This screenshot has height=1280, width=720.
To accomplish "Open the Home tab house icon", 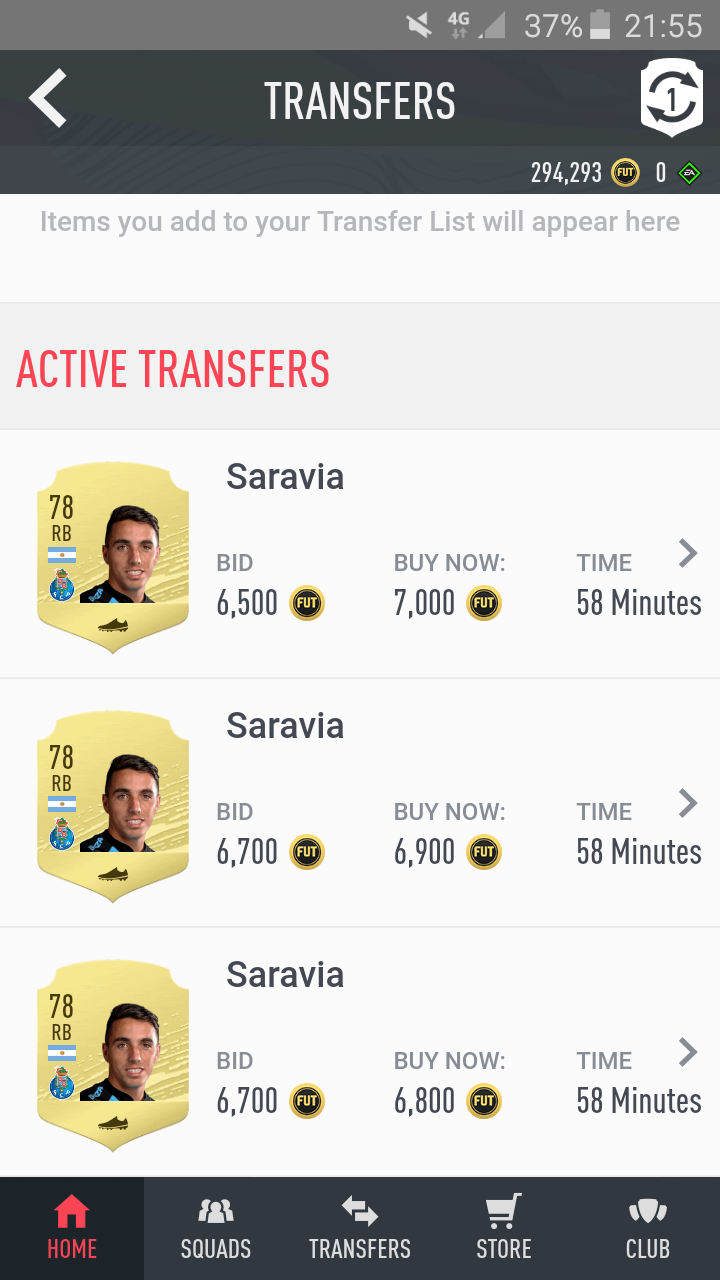I will pos(72,1211).
